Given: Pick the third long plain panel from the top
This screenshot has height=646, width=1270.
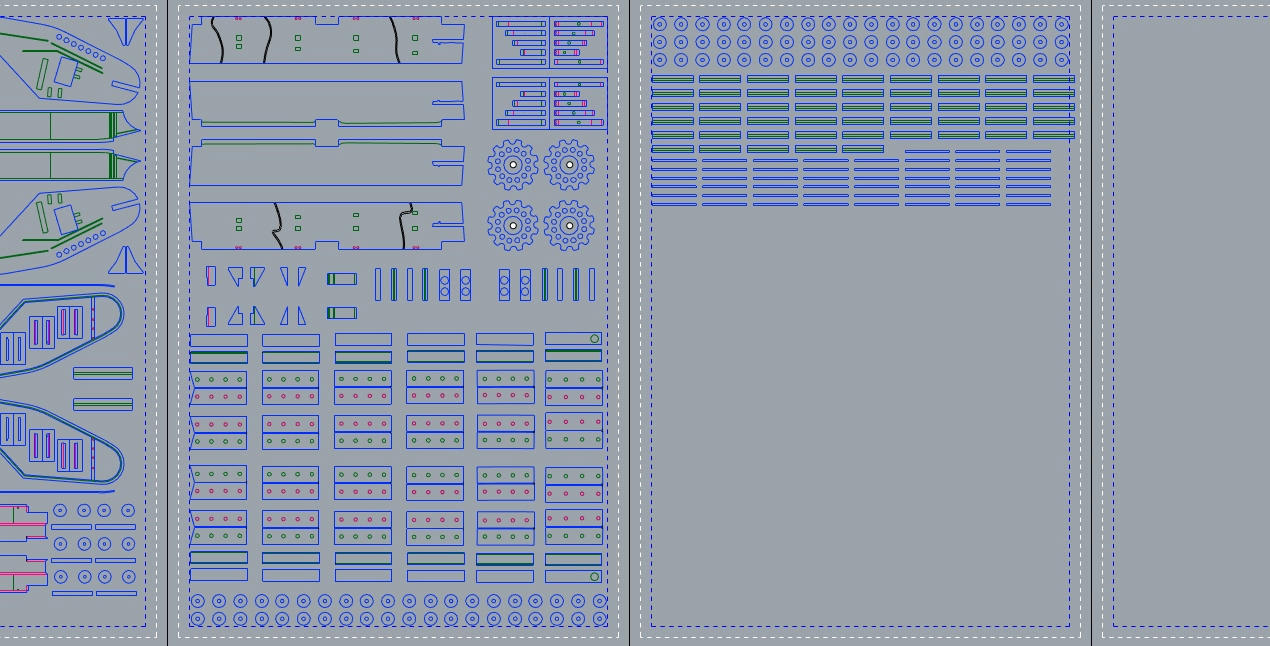Looking at the screenshot, I should (x=327, y=163).
